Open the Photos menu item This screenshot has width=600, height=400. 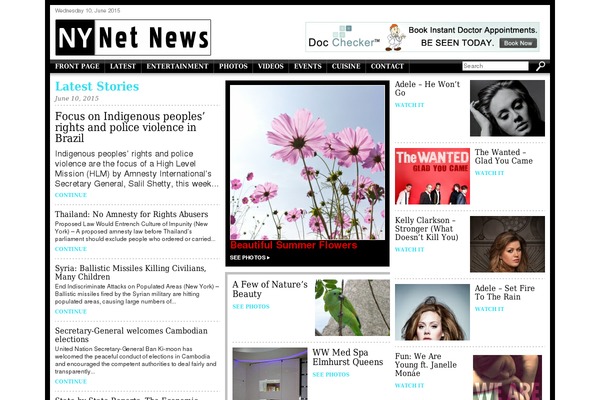[233, 66]
